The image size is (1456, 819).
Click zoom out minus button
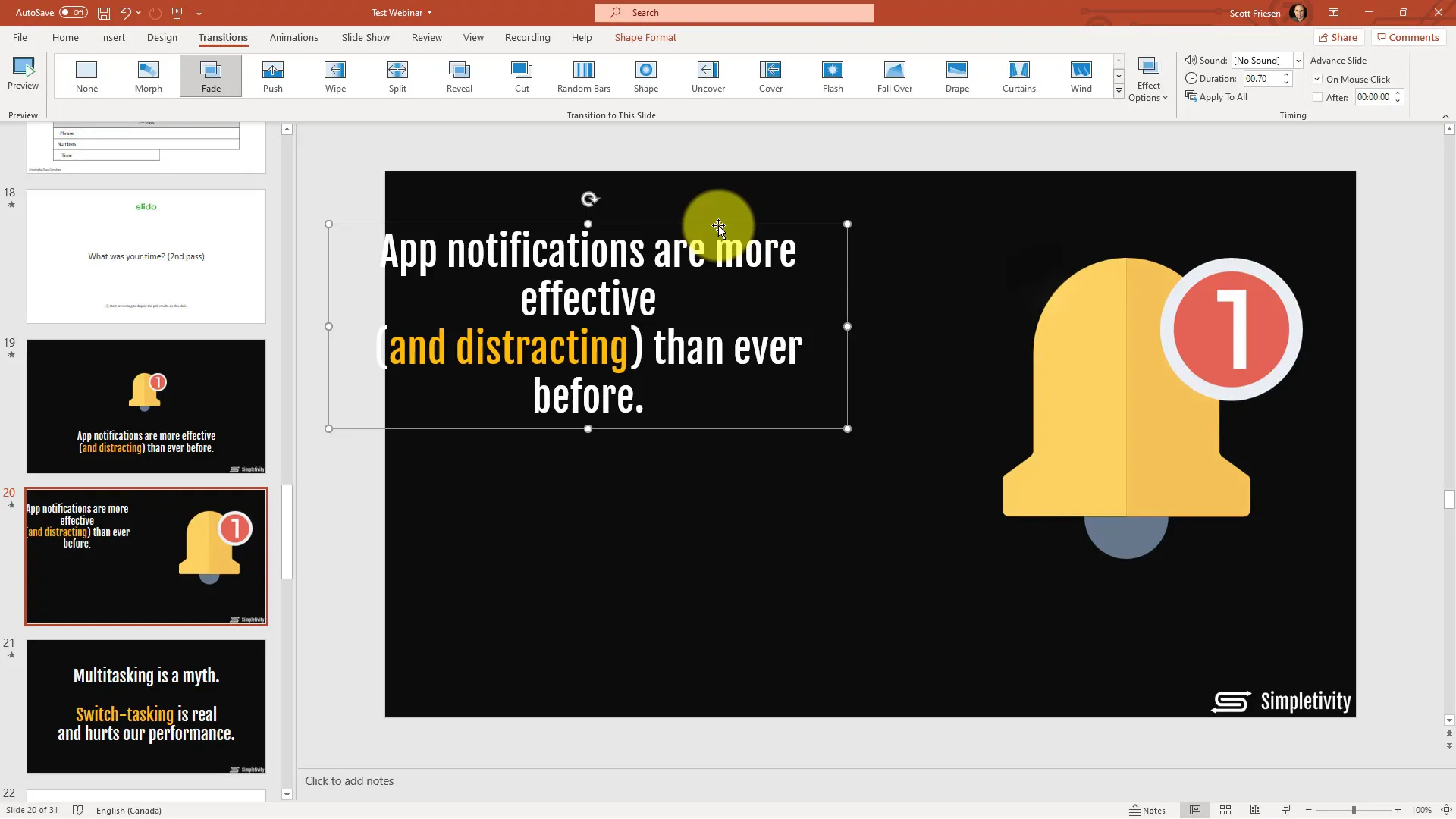pos(1309,810)
